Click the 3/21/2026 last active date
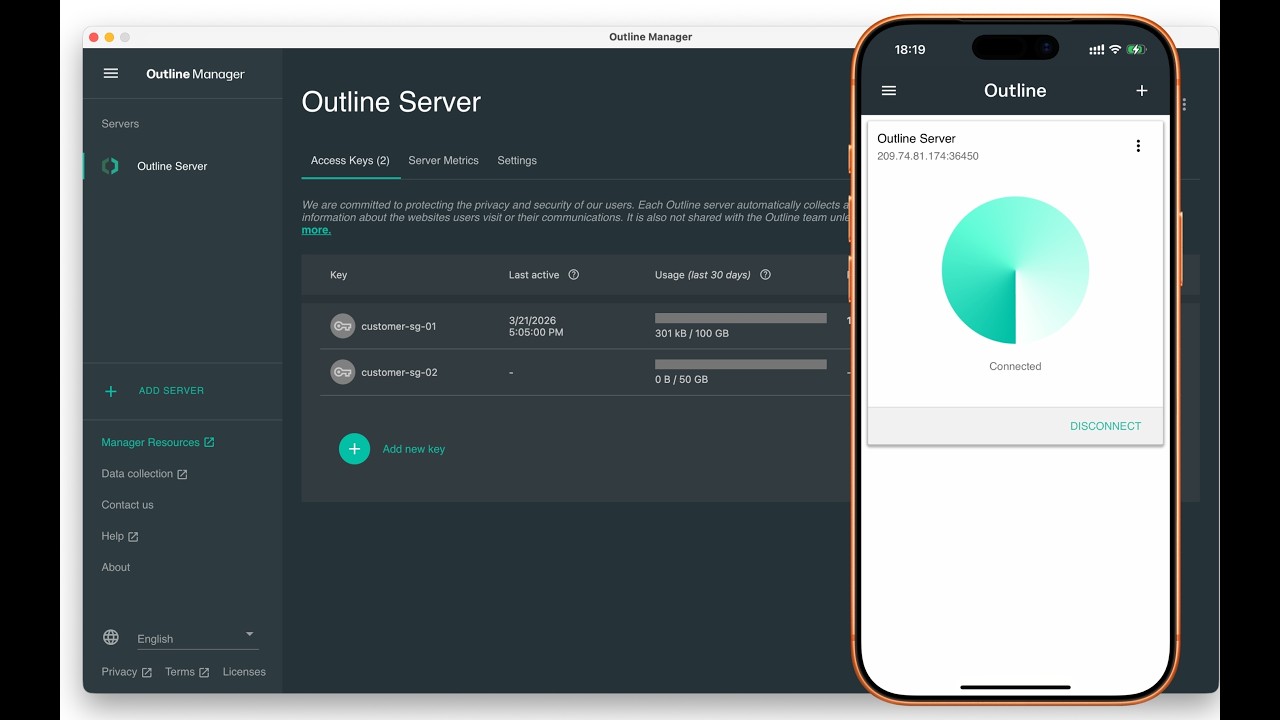Viewport: 1280px width, 720px height. pos(532,321)
